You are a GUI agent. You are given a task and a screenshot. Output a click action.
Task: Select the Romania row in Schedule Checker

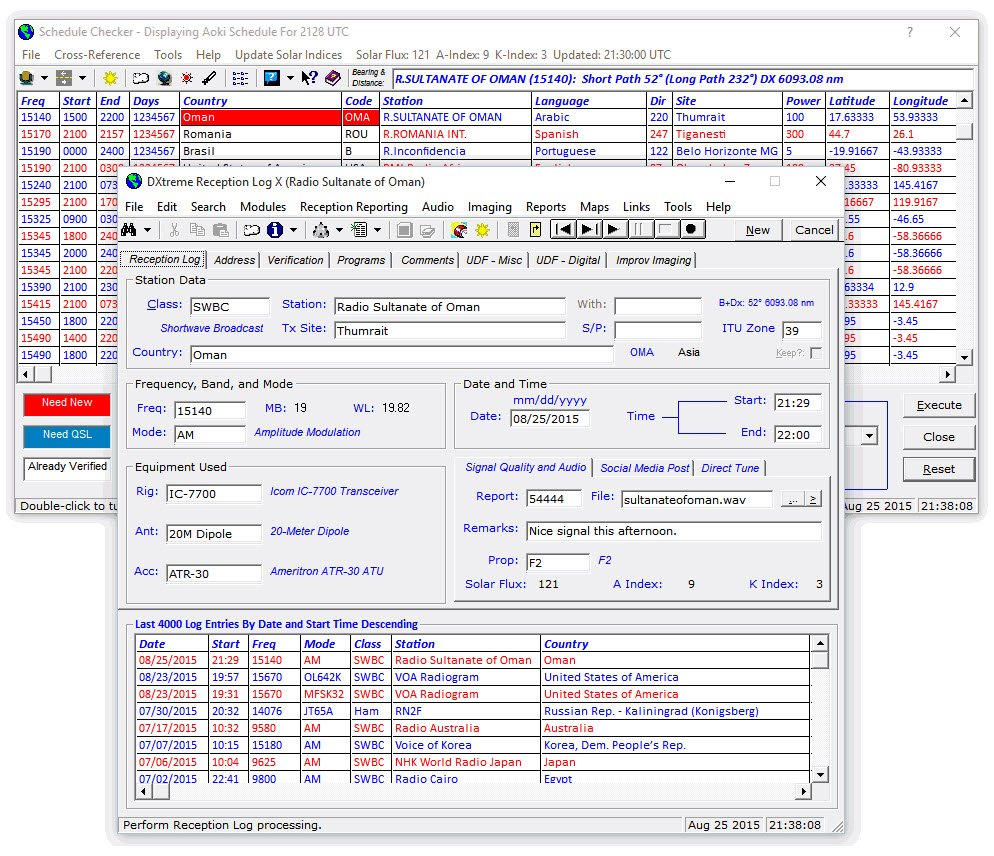[487, 134]
